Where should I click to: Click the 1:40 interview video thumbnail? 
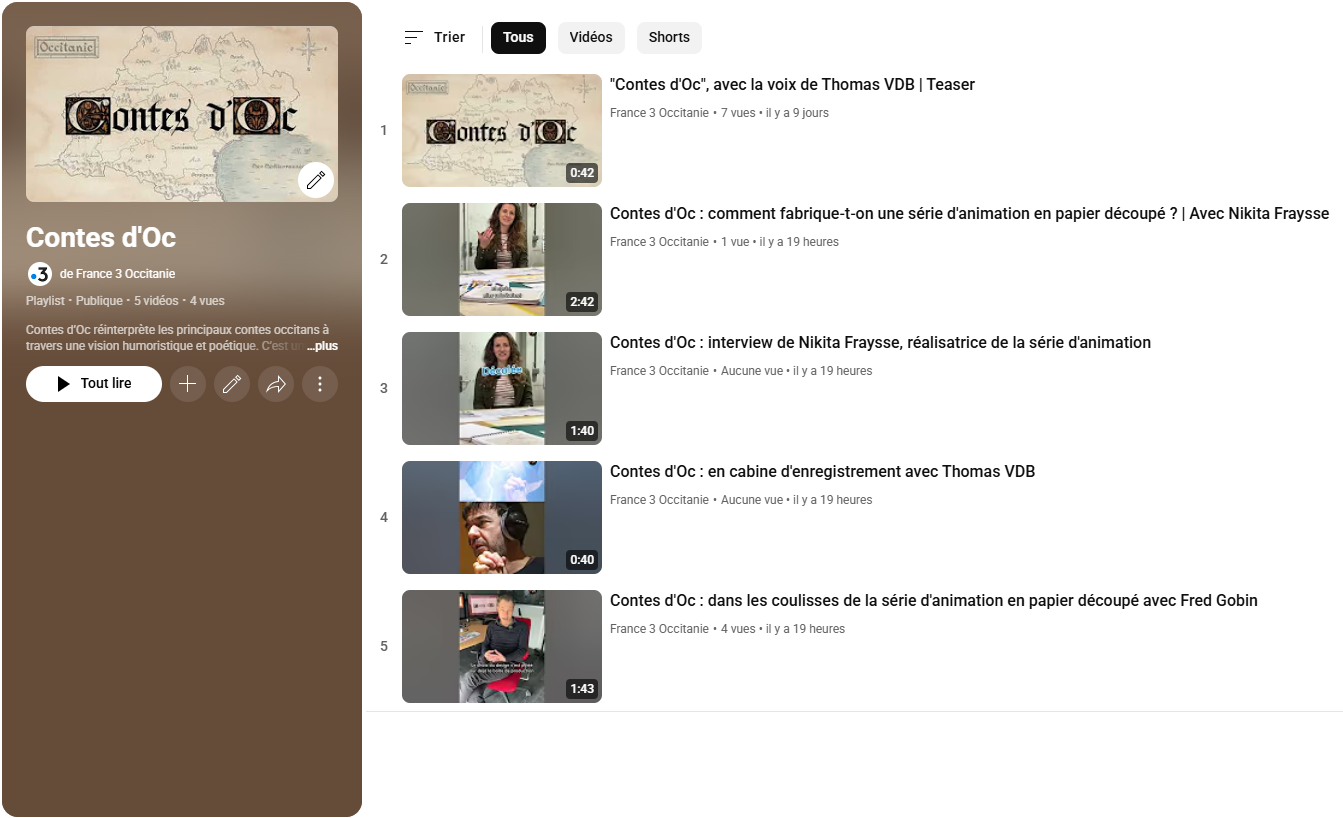[x=502, y=388]
